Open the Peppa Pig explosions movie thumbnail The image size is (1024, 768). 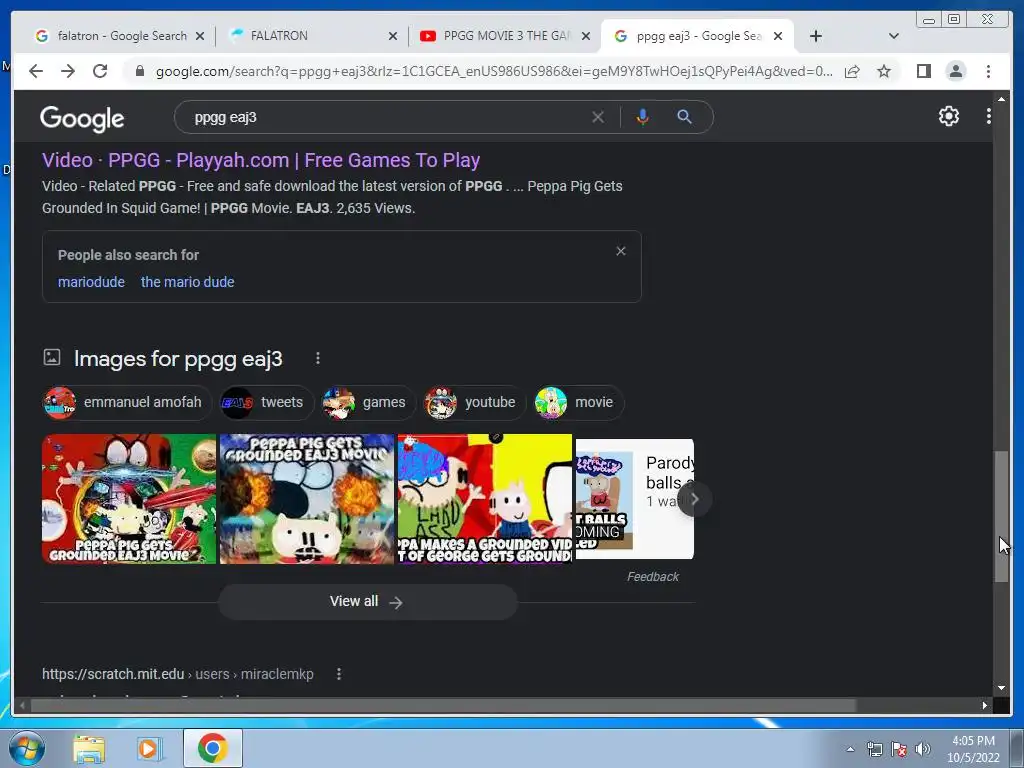[x=307, y=499]
